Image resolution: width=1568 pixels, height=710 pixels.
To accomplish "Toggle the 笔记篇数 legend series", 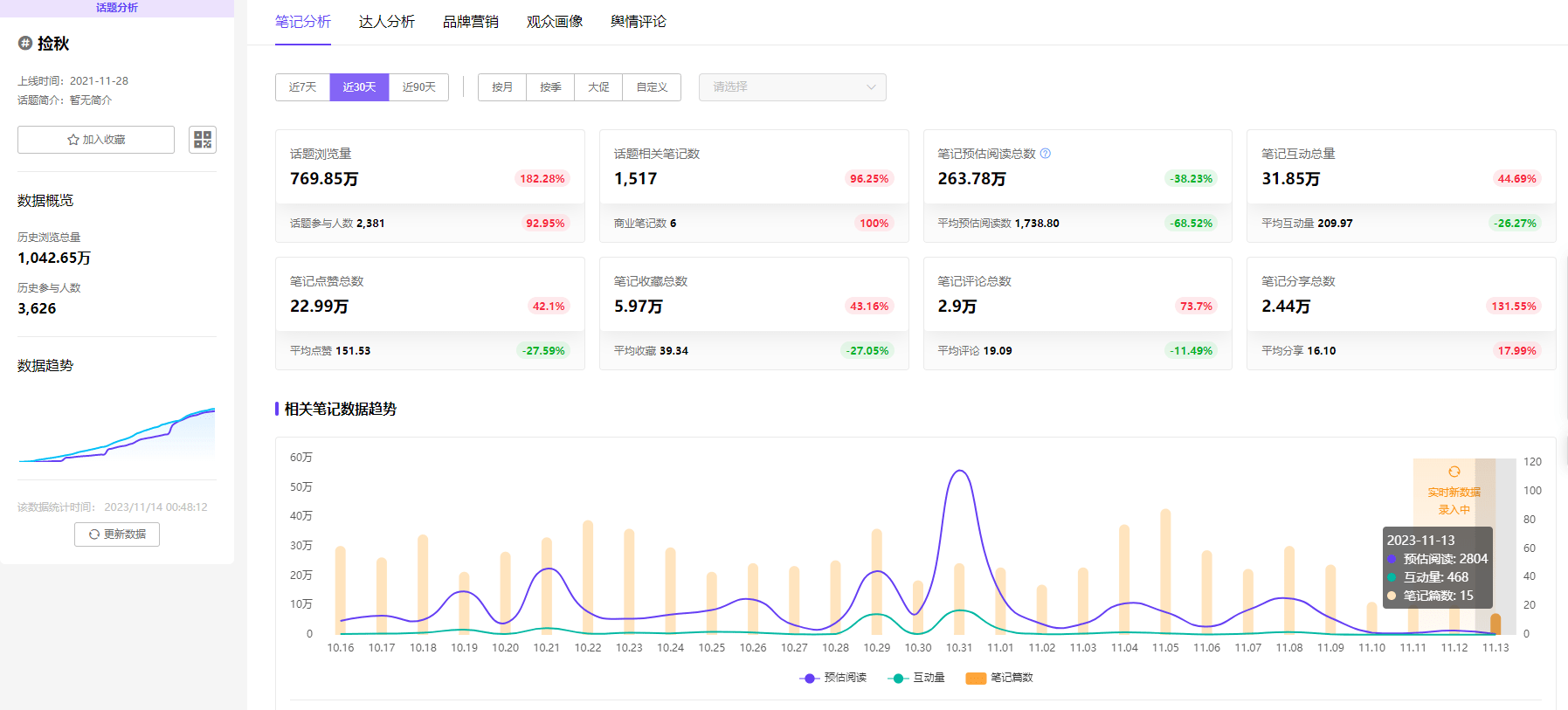I will coord(999,678).
